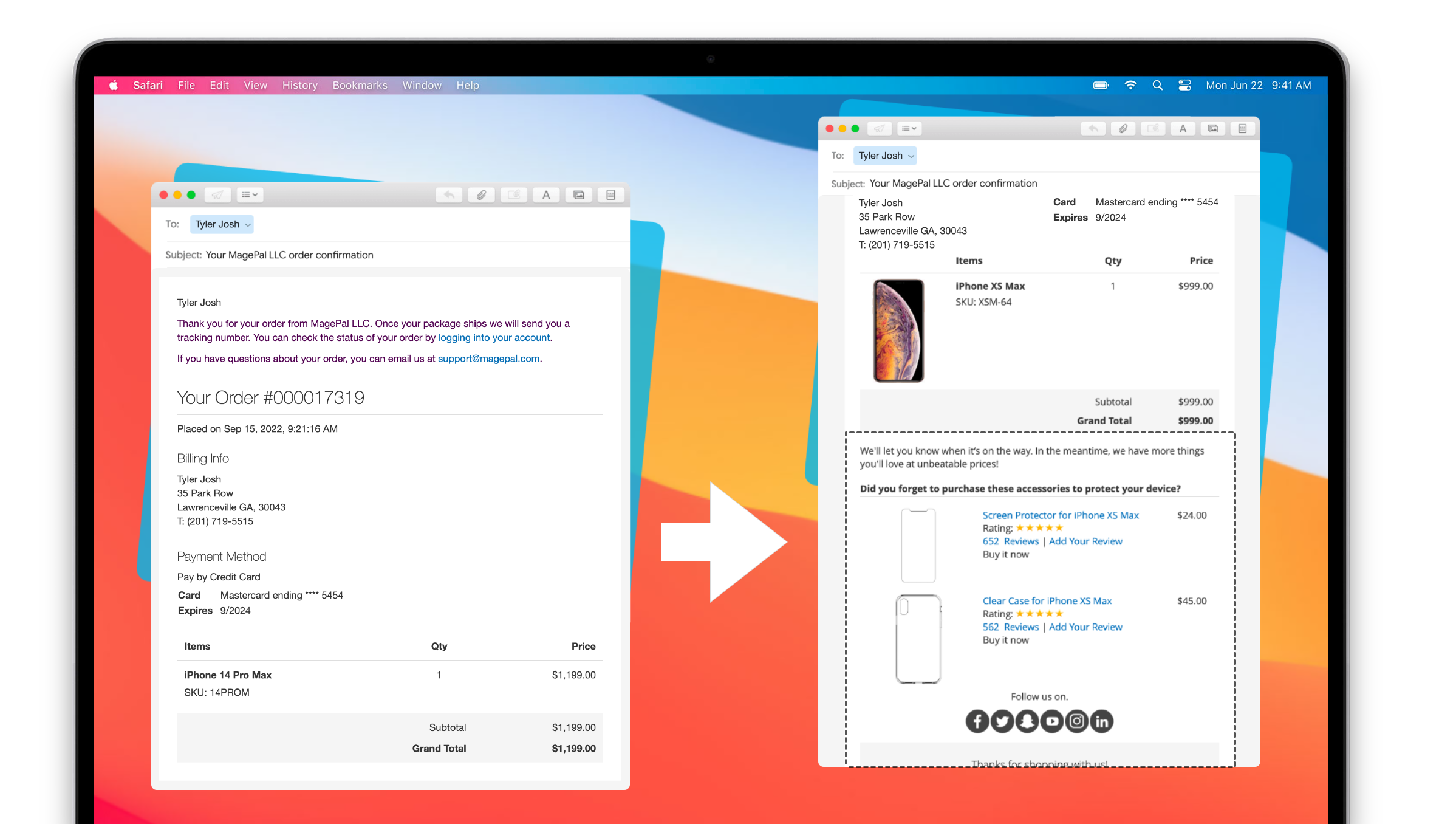1456x824 pixels.
Task: Expand Tyler Josh recipient in right window
Action: click(x=911, y=156)
